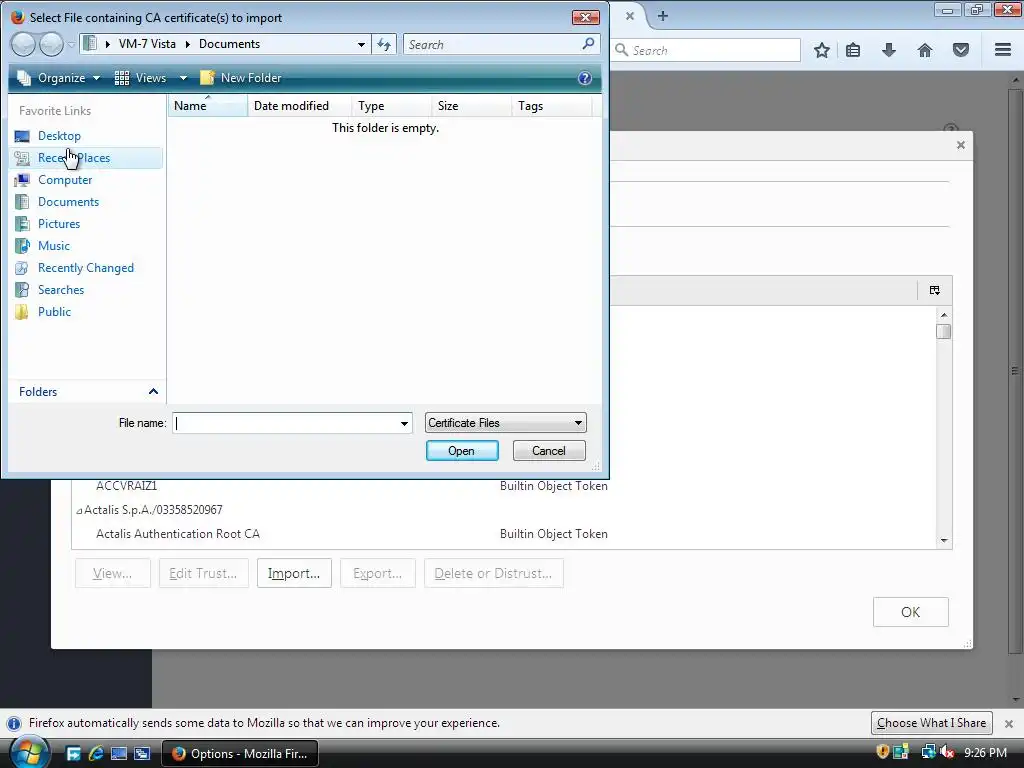Click the Pocket icon in Firefox toolbar
This screenshot has height=768, width=1024.
coord(961,50)
